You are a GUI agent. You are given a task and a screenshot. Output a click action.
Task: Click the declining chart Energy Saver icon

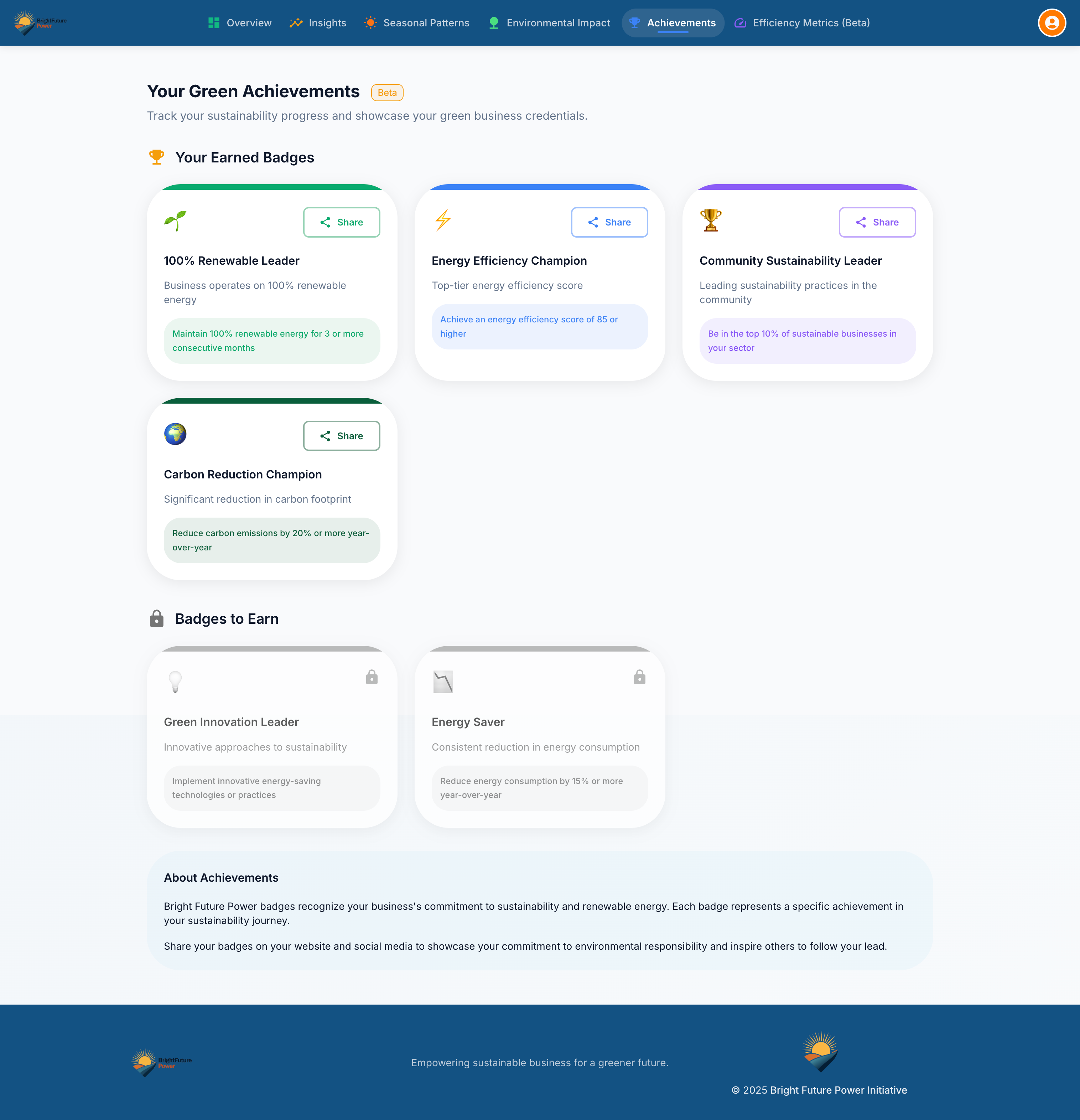click(x=443, y=682)
